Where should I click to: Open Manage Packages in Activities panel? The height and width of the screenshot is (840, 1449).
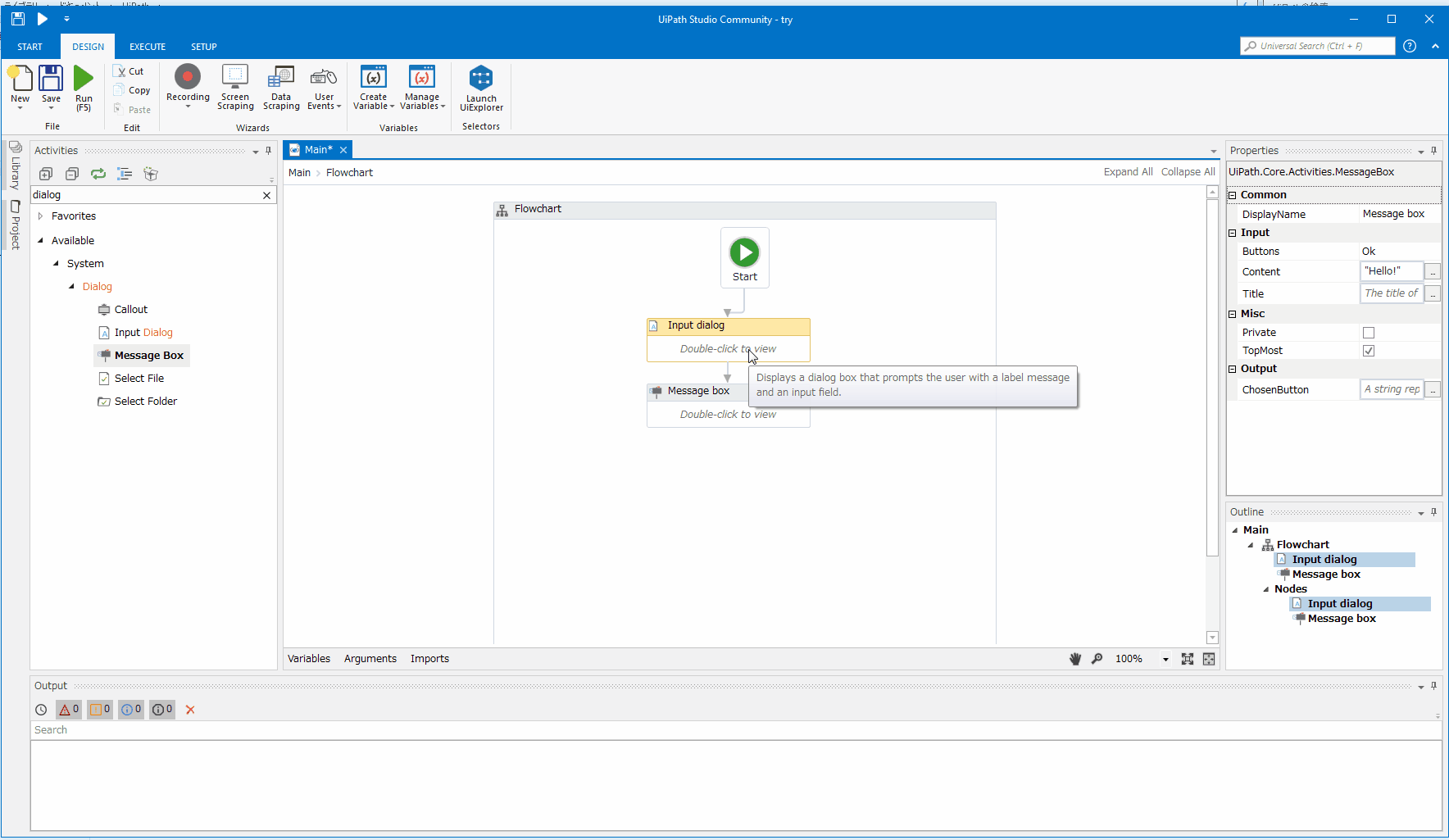tap(151, 174)
